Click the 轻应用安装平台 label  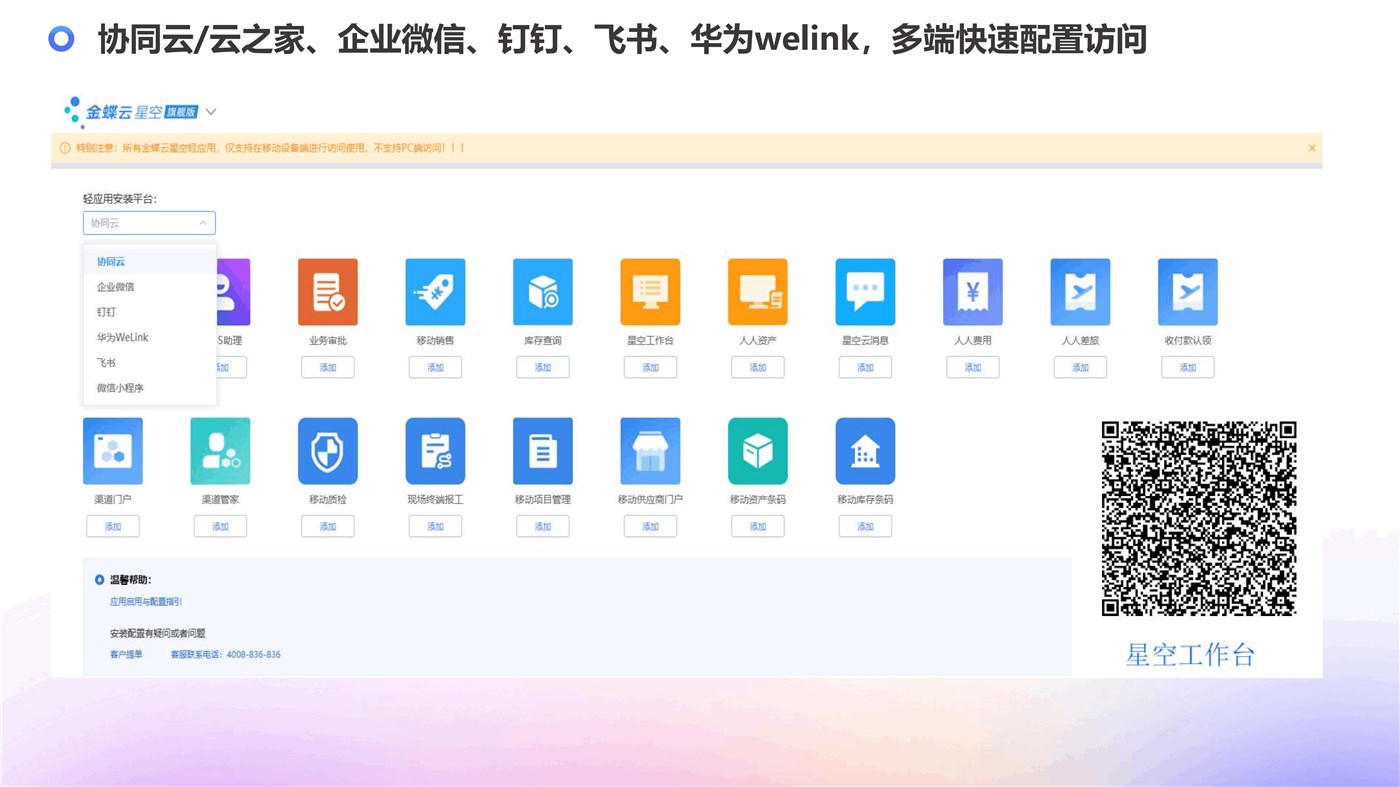[120, 199]
